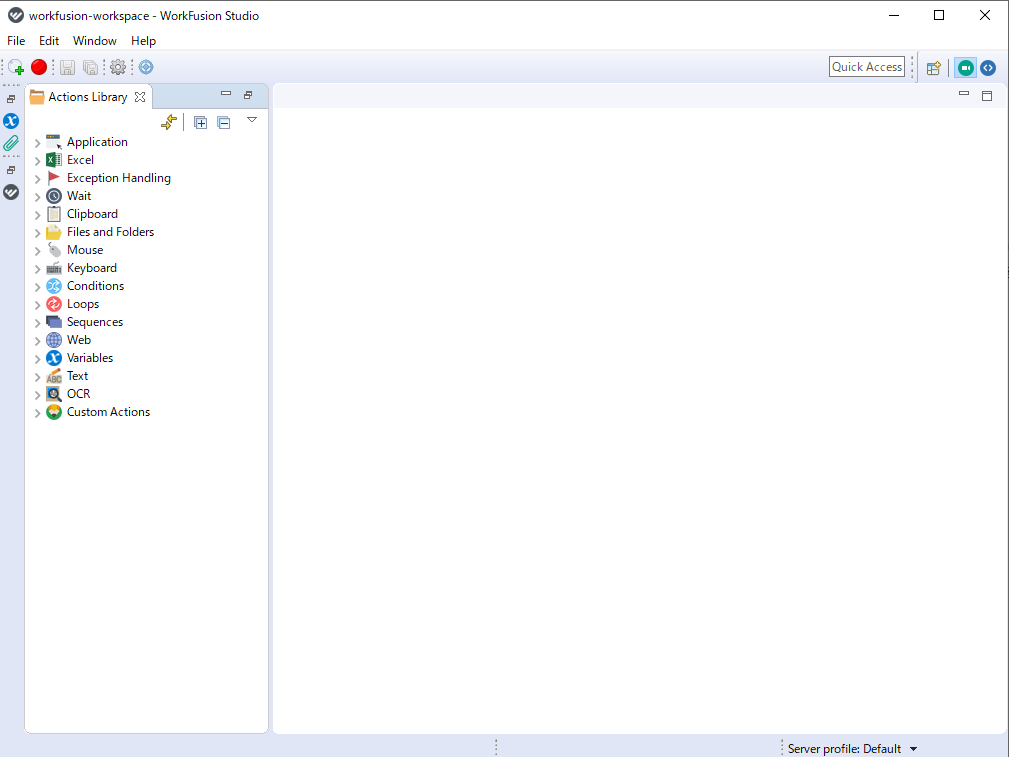Close the Actions Library tab
The image size is (1009, 757).
pyautogui.click(x=140, y=97)
